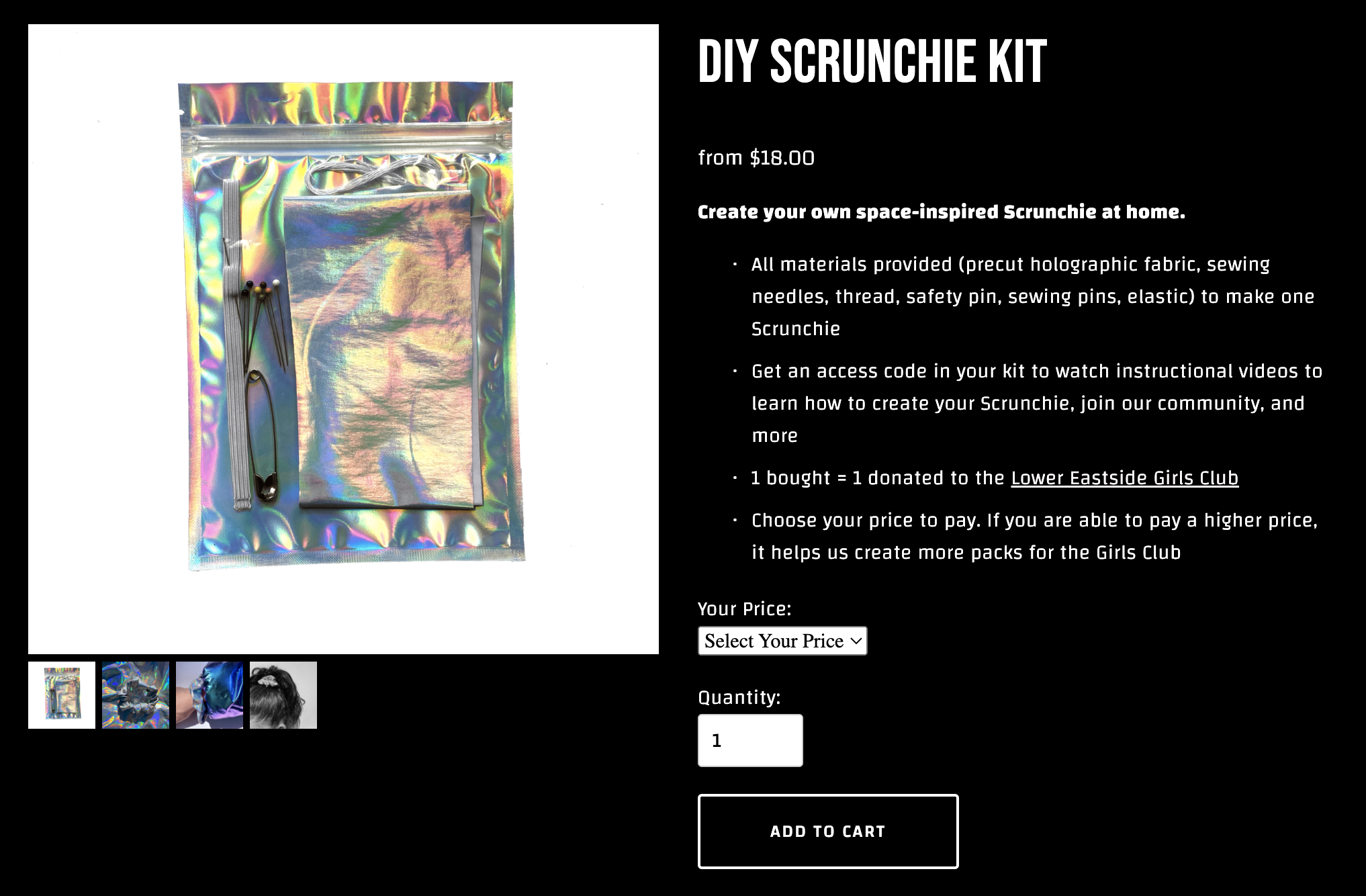
Task: Open the Select Your Price dropdown
Action: pyautogui.click(x=782, y=641)
